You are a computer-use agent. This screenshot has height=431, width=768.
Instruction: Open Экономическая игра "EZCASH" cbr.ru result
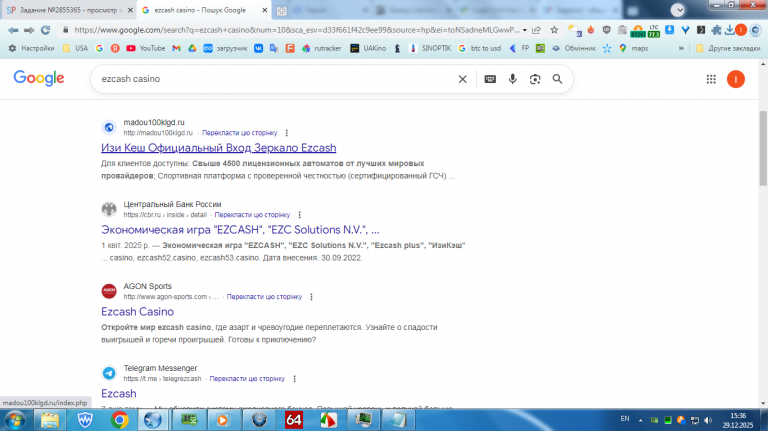pyautogui.click(x=240, y=230)
